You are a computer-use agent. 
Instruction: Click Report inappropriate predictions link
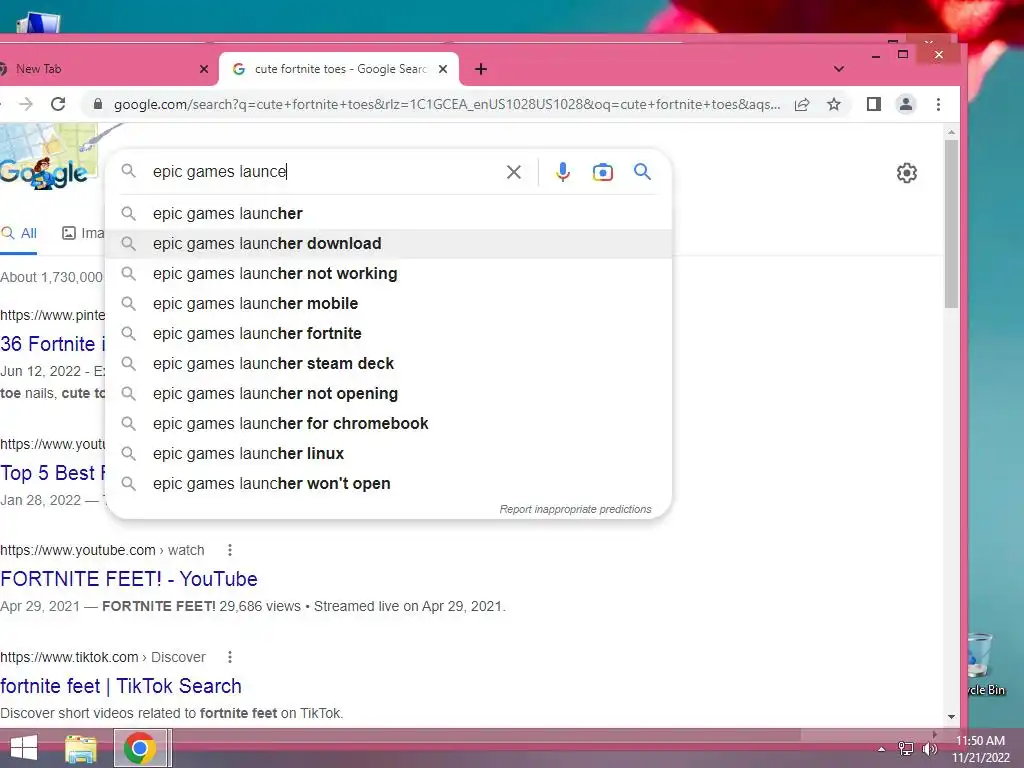(575, 509)
